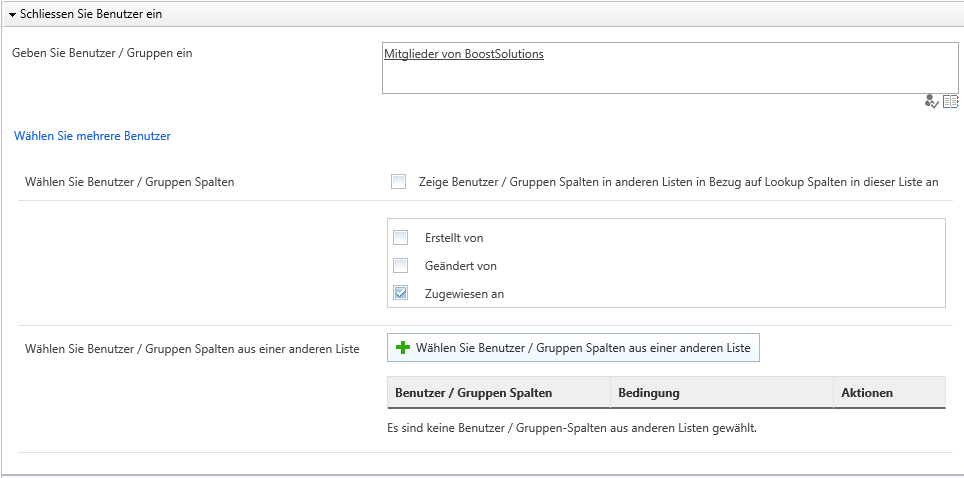Click the Zeige Benutzer in anderen Listen label text
The image size is (964, 478).
point(679,181)
